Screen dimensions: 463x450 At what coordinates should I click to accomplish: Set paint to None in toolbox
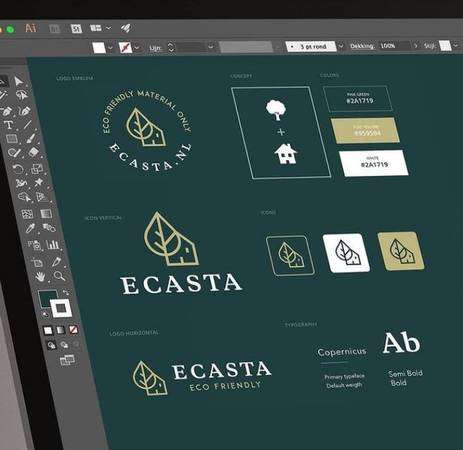click(x=73, y=330)
